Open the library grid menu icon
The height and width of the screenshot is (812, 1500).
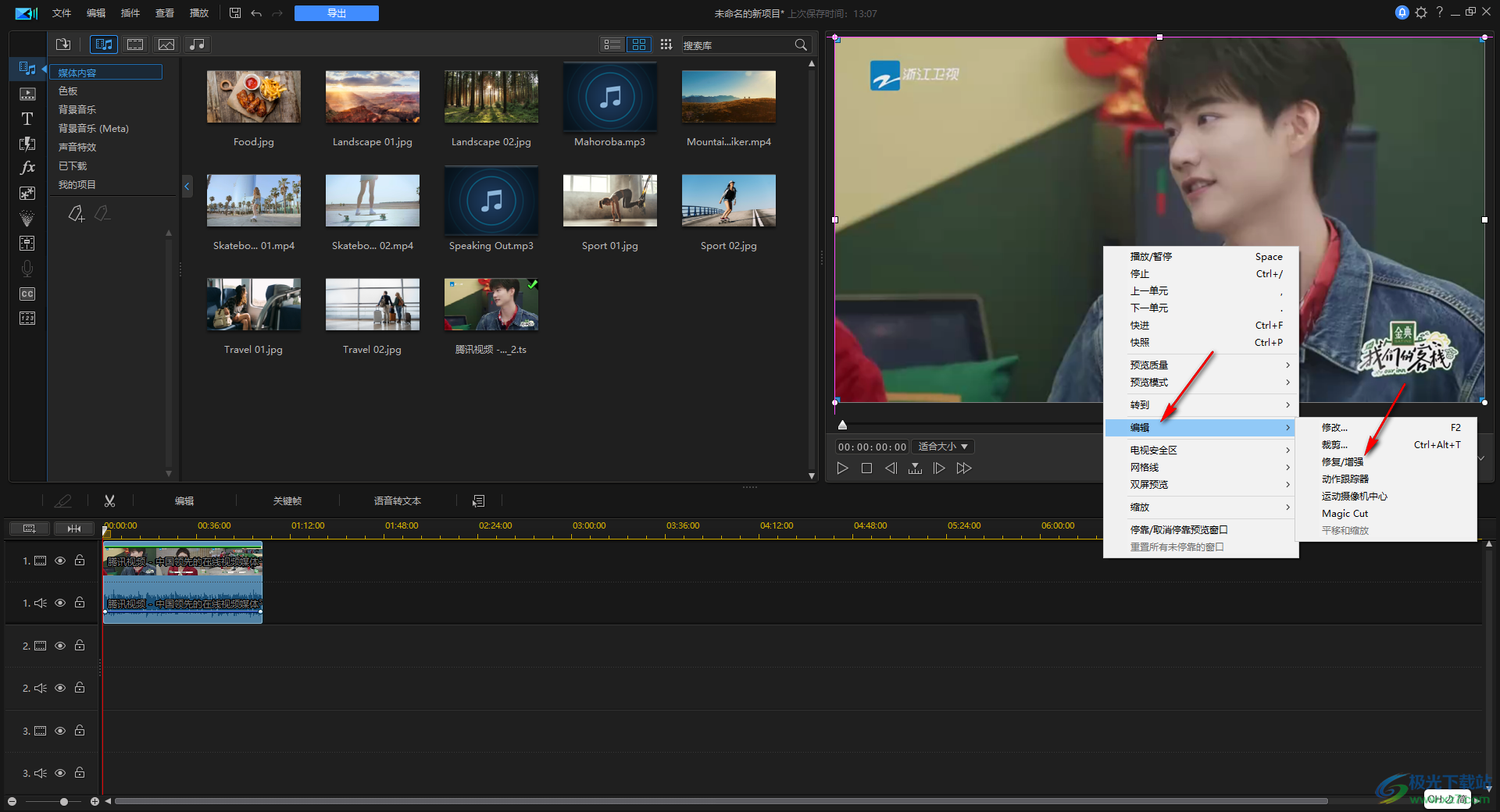coord(666,45)
